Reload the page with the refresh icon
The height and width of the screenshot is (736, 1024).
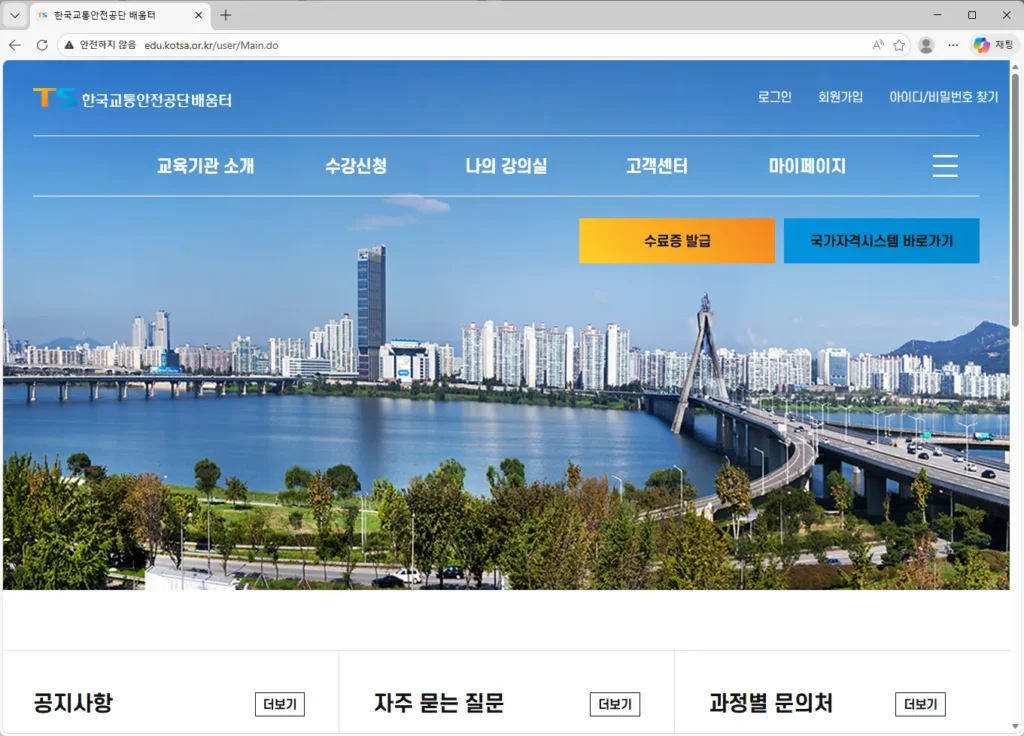point(40,45)
